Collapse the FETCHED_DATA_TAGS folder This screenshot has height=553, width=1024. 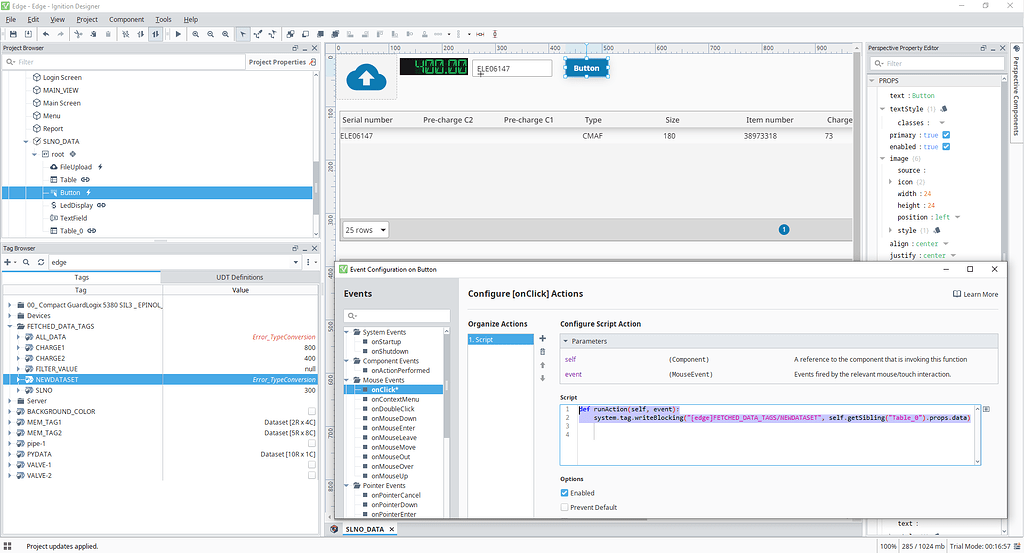9,326
